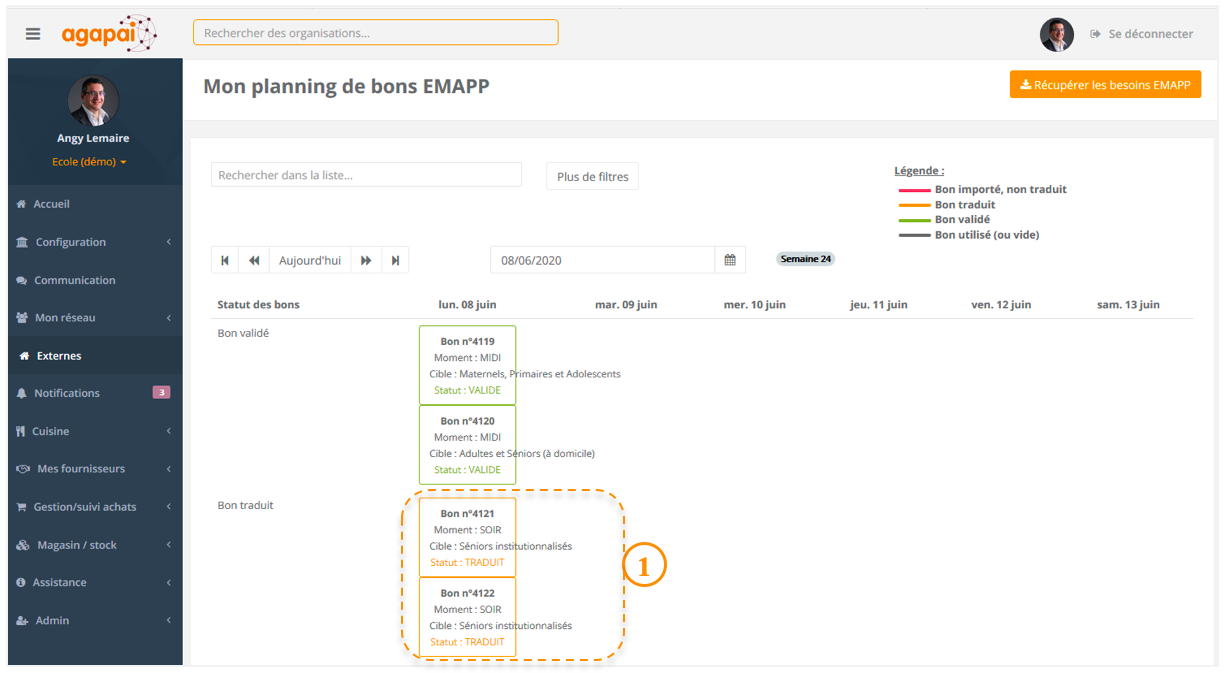Focus the Rechercher dans la liste field
Viewport: 1224px width, 673px height.
point(366,175)
